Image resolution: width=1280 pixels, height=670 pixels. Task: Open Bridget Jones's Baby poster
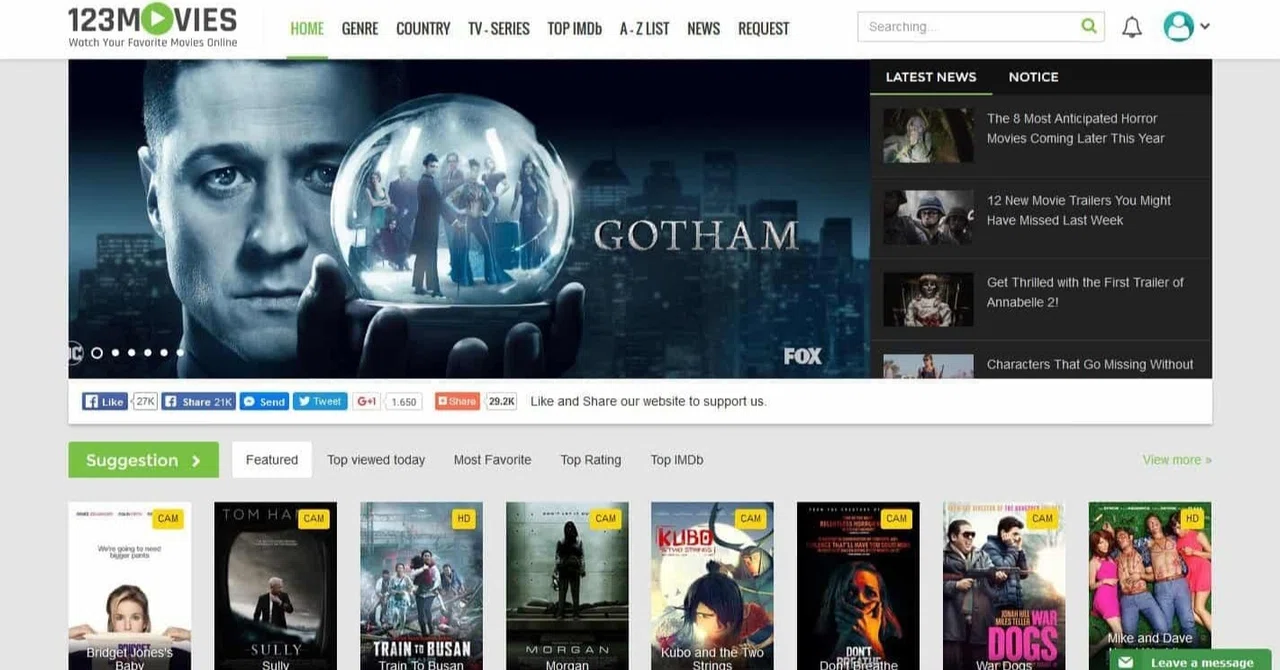129,586
